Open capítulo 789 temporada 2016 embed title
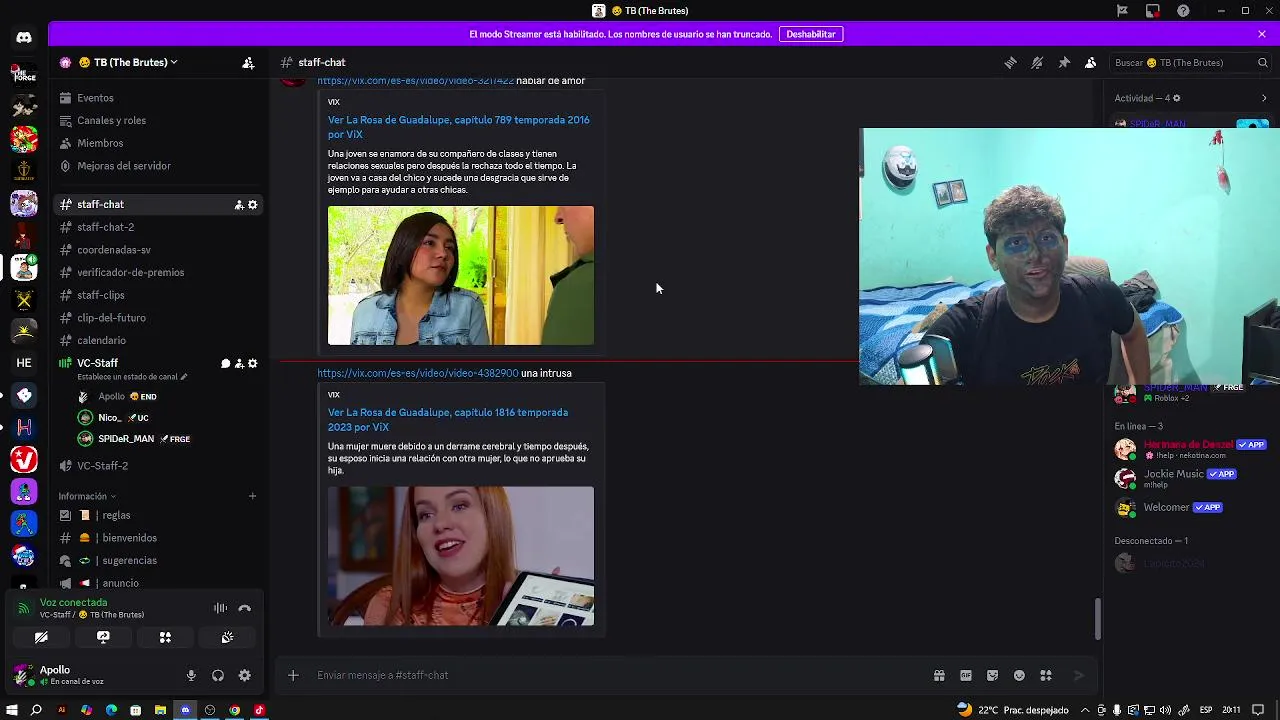This screenshot has width=1280, height=720. tap(458, 127)
